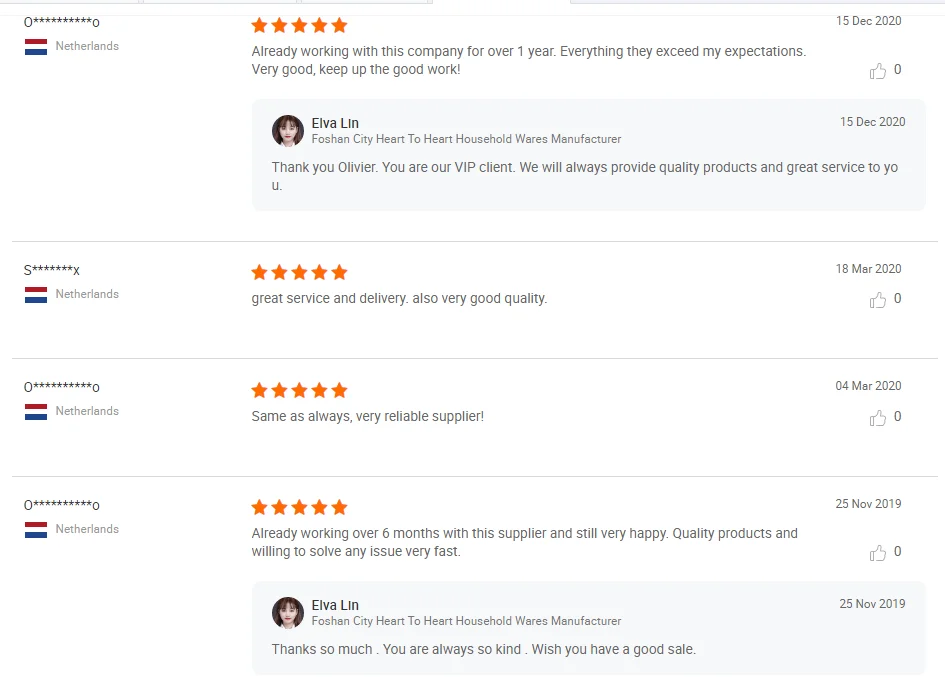The width and height of the screenshot is (945, 677).
Task: Open Elva Lin's avatar in last reply
Action: (x=288, y=613)
